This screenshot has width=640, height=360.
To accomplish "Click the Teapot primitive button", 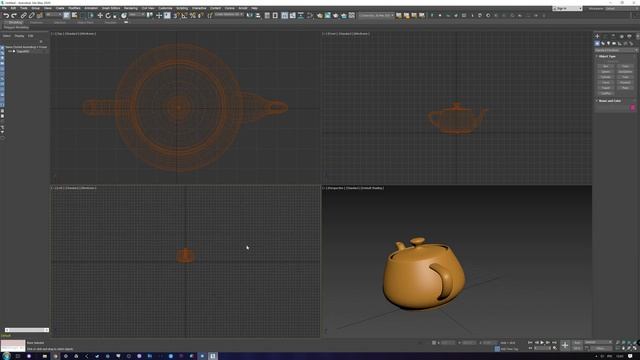I will (x=606, y=88).
